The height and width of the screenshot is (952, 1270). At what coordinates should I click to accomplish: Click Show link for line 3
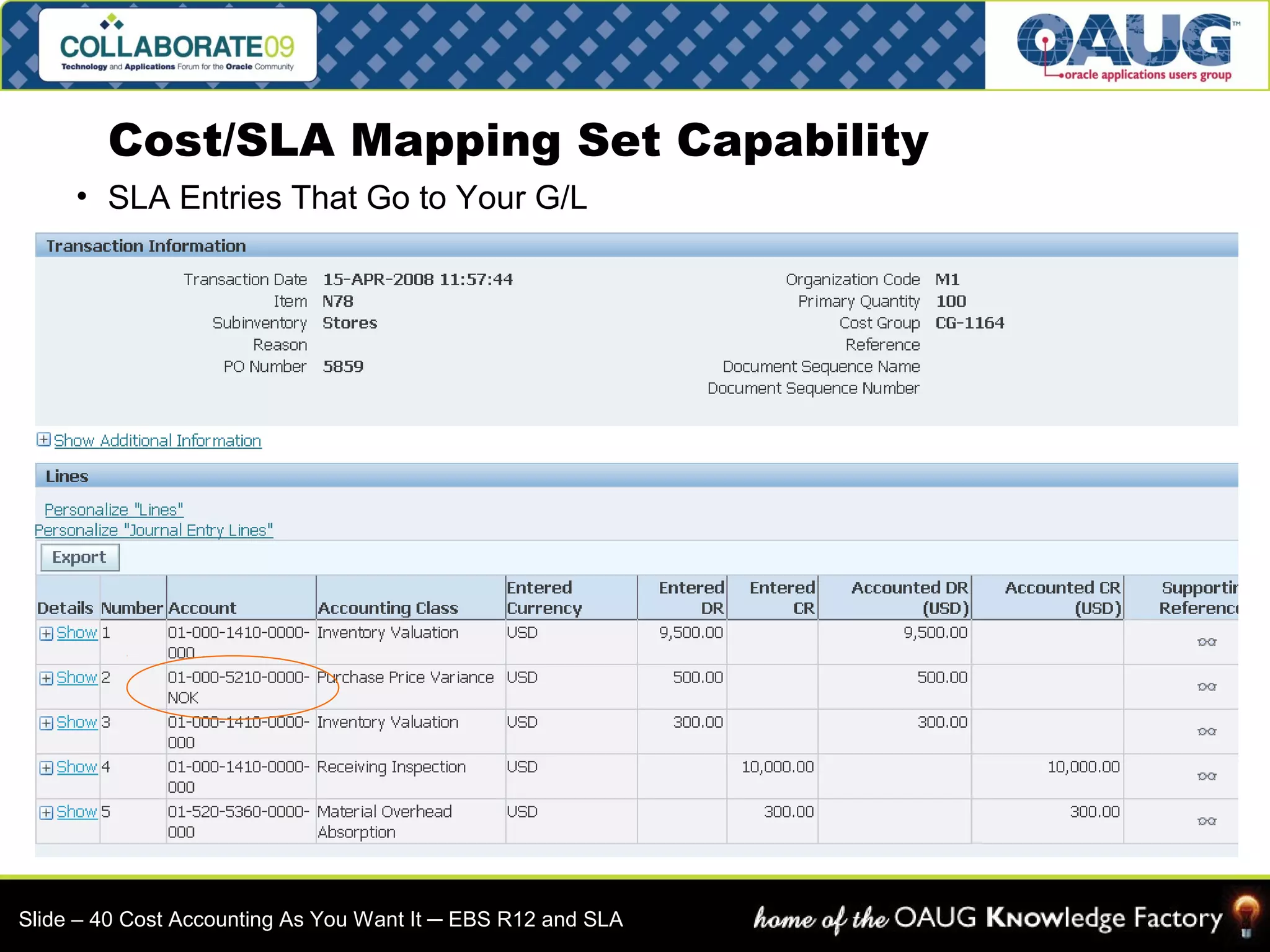point(77,723)
